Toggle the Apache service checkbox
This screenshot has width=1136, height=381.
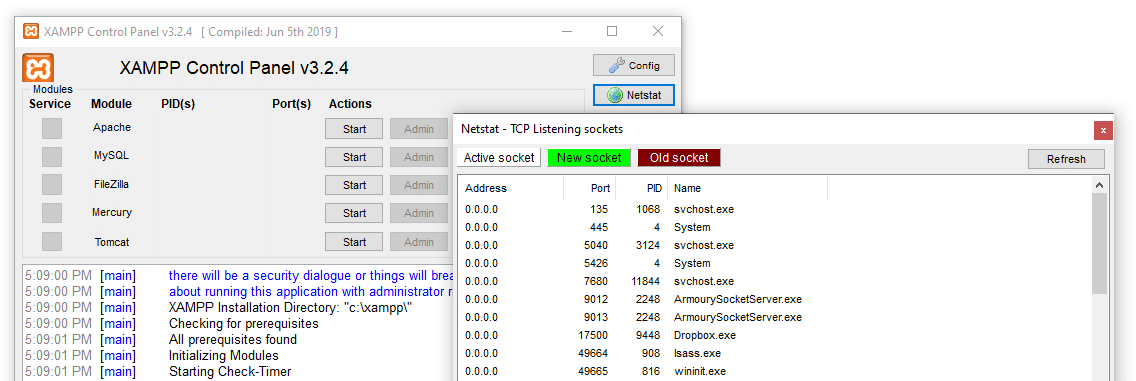(52, 129)
